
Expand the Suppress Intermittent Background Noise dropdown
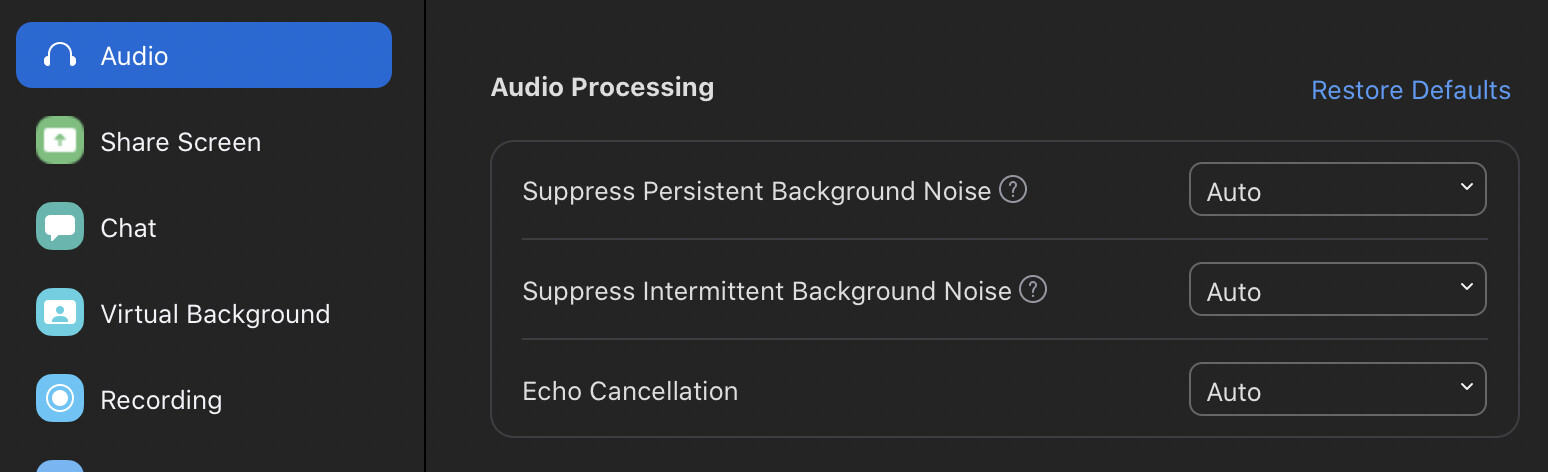pyautogui.click(x=1337, y=290)
